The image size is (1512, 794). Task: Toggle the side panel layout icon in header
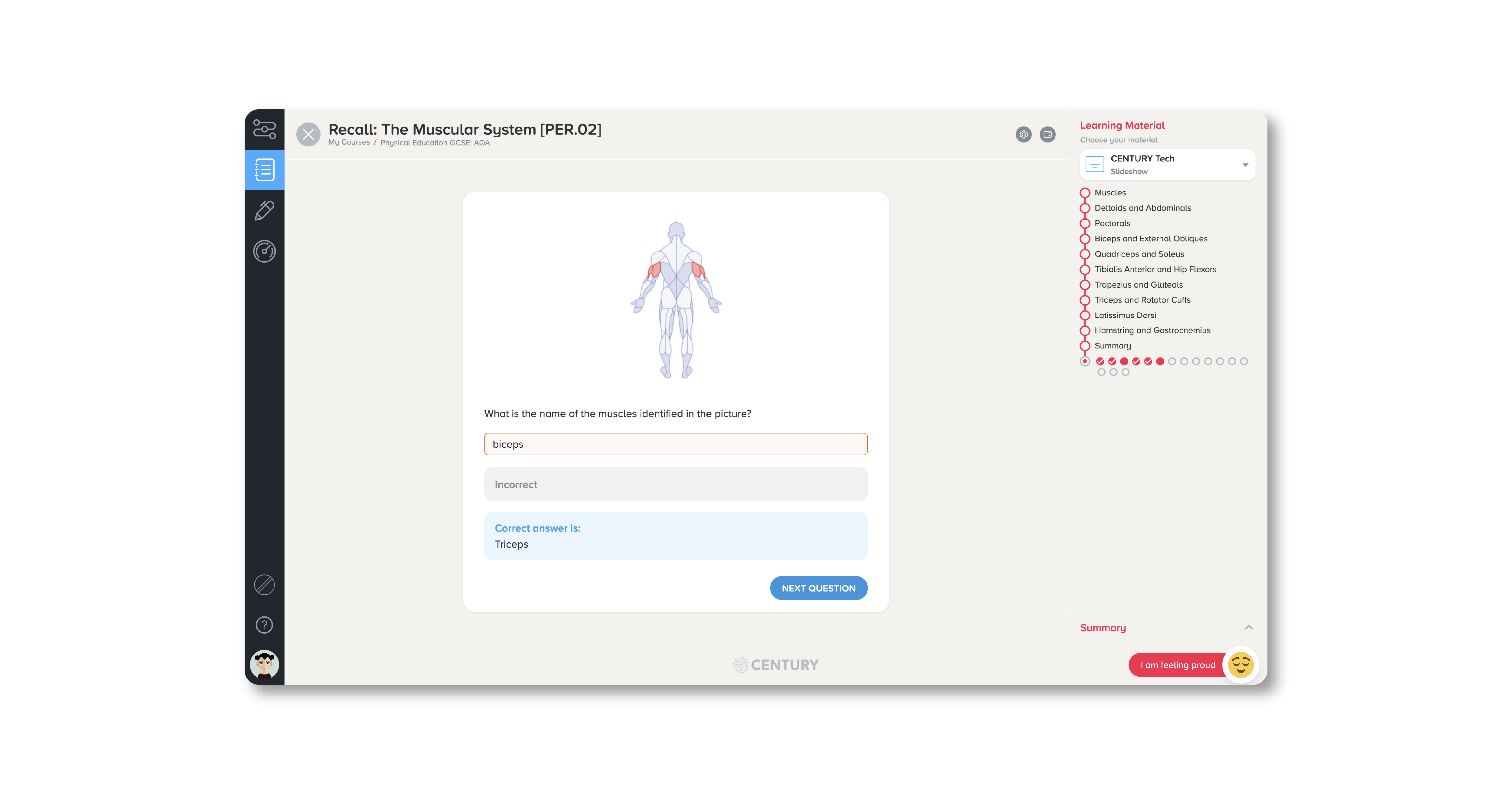(x=1048, y=135)
